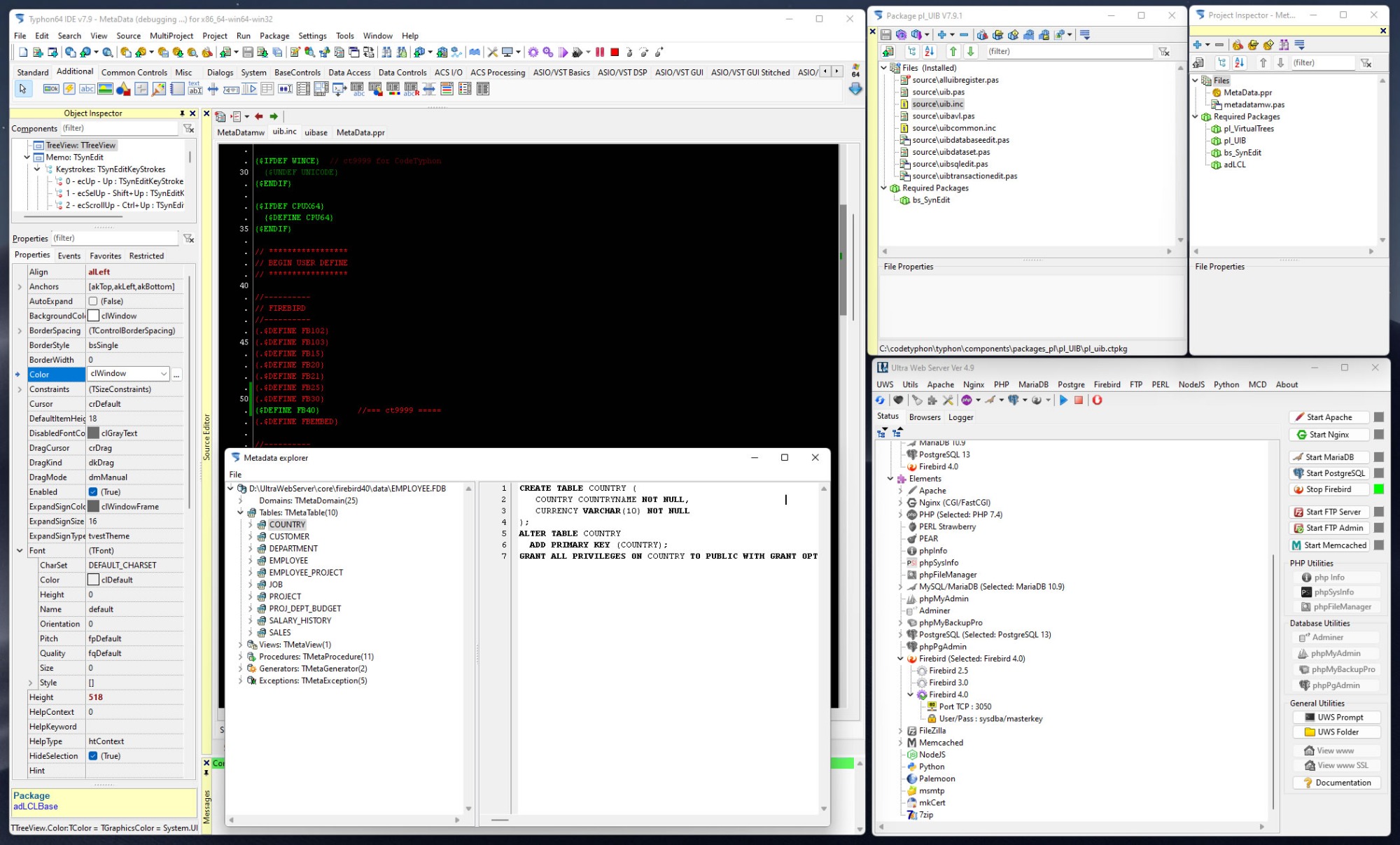Click the Save icon in the Typhon main toolbar
1400x845 pixels.
[248, 53]
